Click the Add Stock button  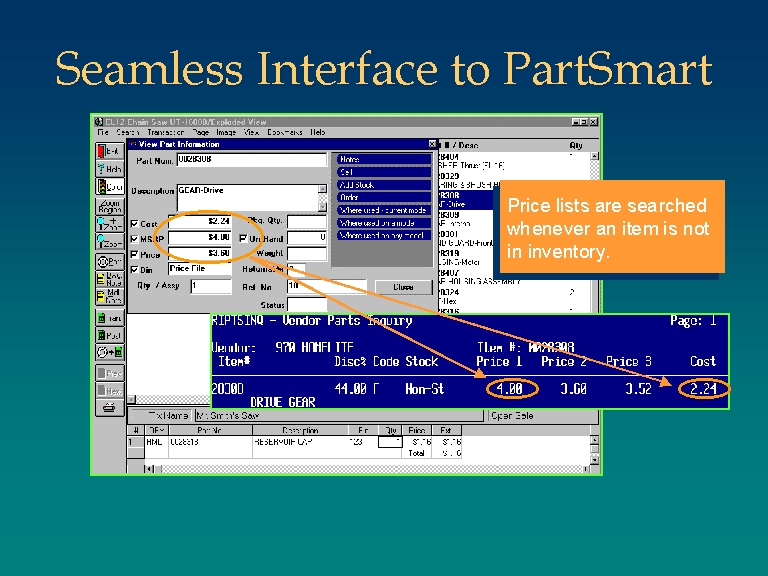(384, 185)
